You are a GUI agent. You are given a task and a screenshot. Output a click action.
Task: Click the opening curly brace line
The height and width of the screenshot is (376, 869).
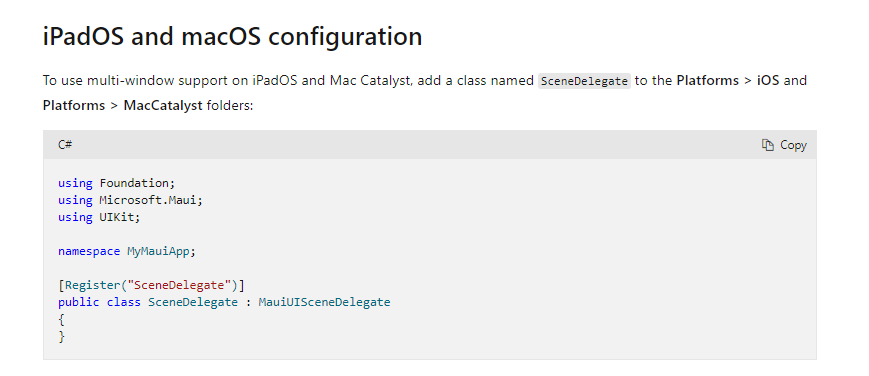(x=62, y=319)
